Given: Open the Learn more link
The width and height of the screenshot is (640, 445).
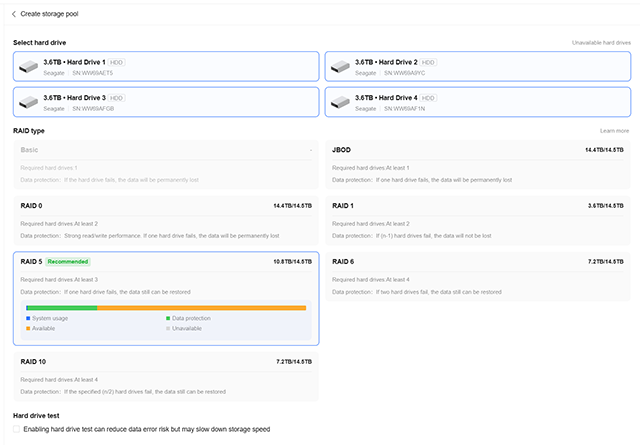Looking at the screenshot, I should tap(614, 131).
